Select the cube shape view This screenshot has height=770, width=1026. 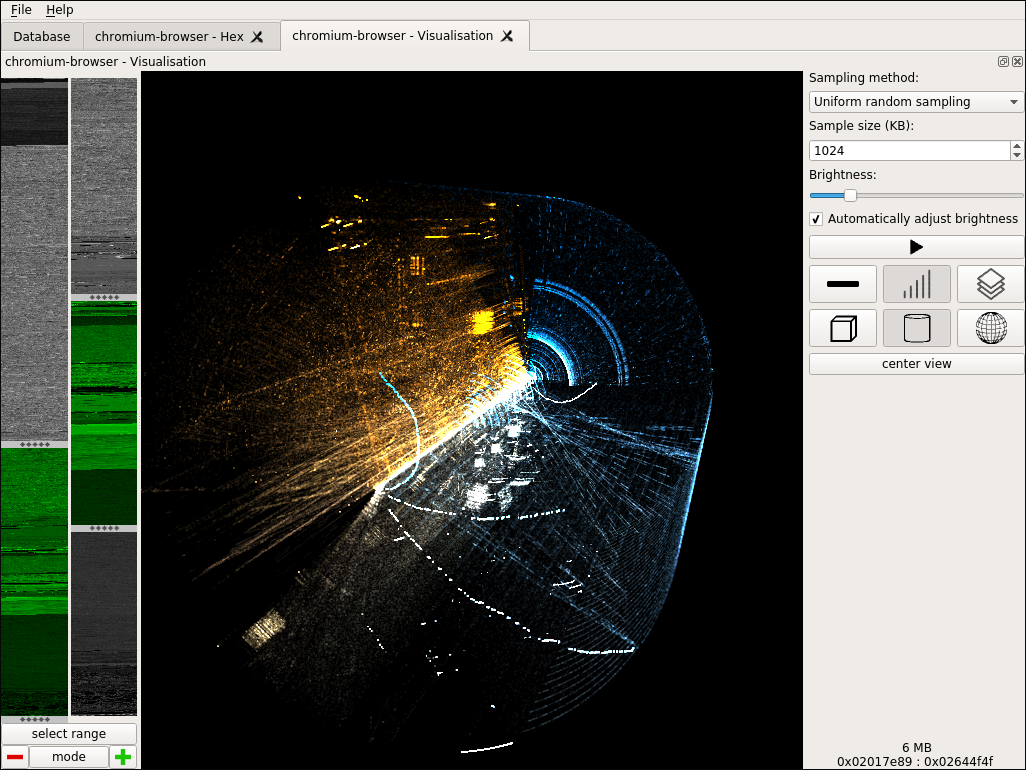pos(843,328)
